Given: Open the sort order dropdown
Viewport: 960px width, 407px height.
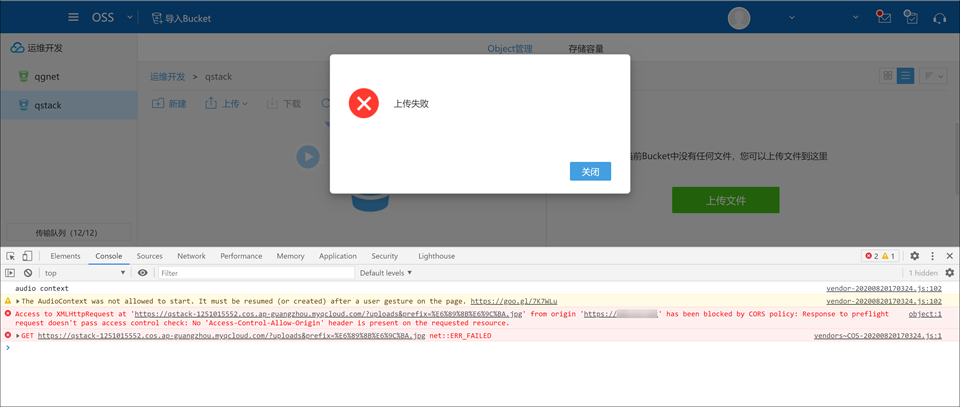Looking at the screenshot, I should (933, 76).
